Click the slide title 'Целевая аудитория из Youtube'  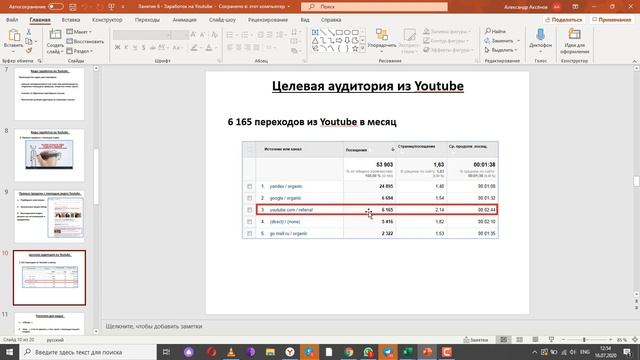368,86
